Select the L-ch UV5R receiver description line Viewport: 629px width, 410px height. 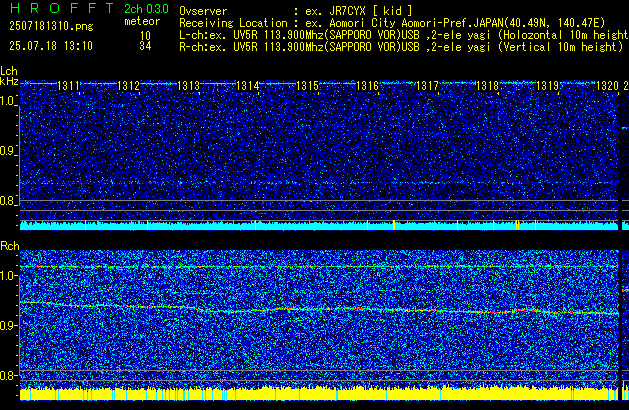coord(404,35)
